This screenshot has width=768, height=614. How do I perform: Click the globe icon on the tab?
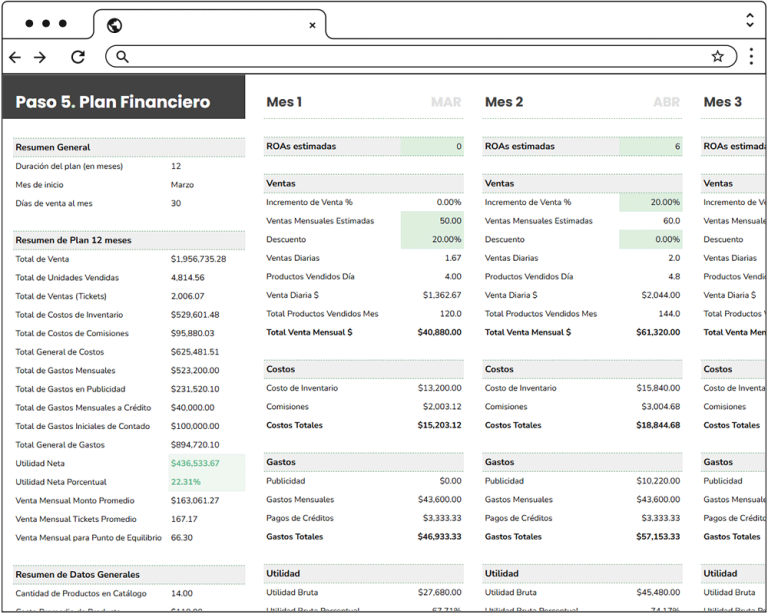point(114,25)
